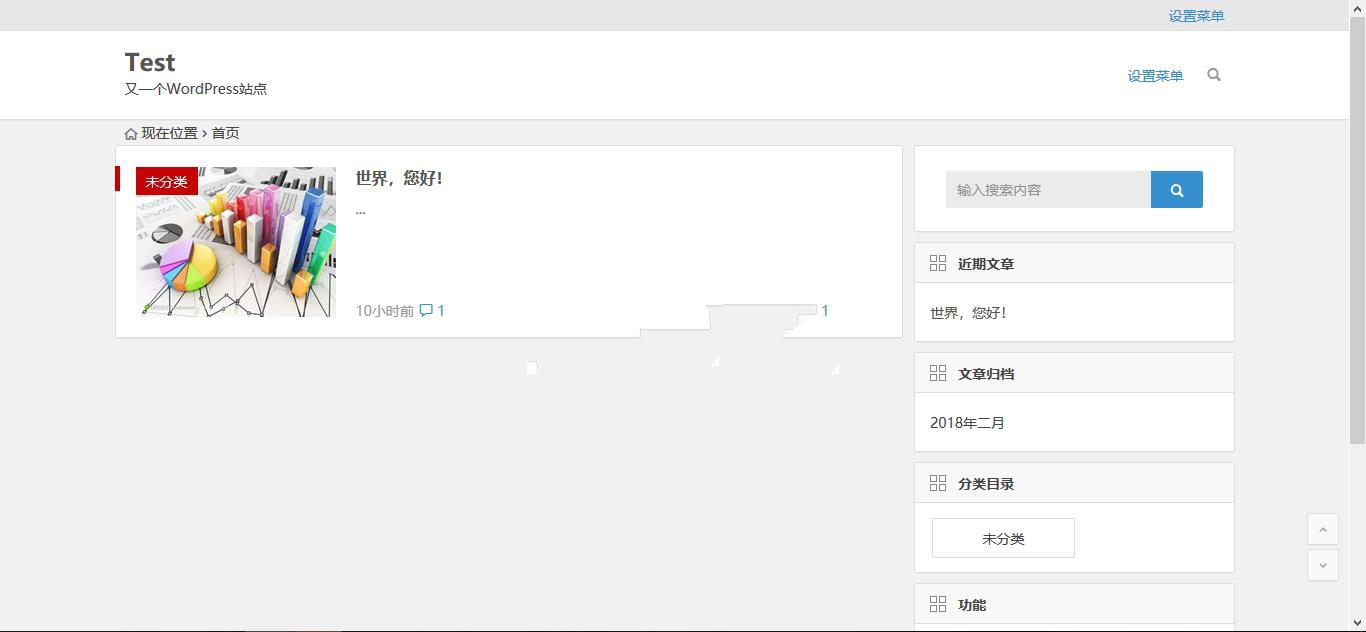This screenshot has width=1366, height=632.
Task: Click the red 未分类 label on the thumbnail
Action: tap(165, 181)
